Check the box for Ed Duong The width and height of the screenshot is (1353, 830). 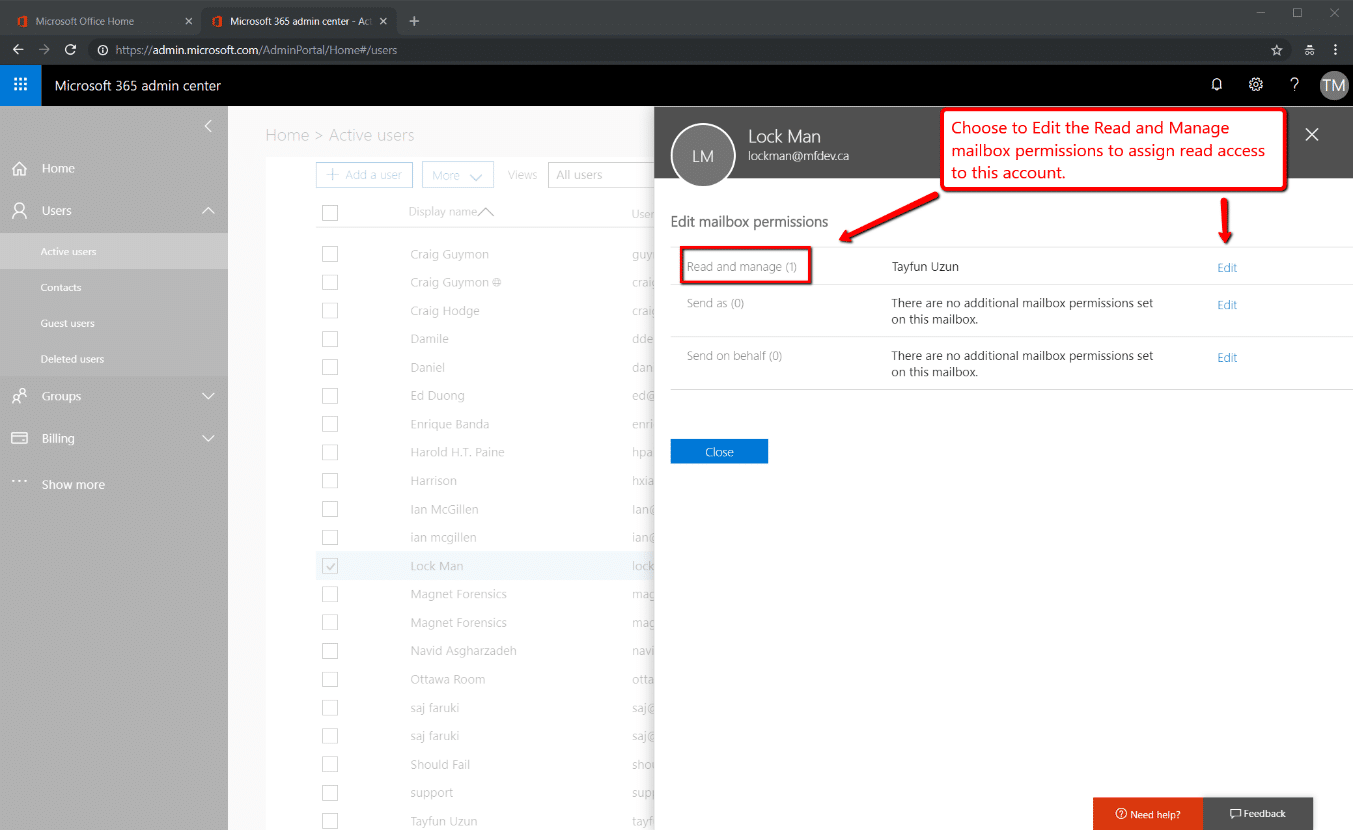coord(330,396)
